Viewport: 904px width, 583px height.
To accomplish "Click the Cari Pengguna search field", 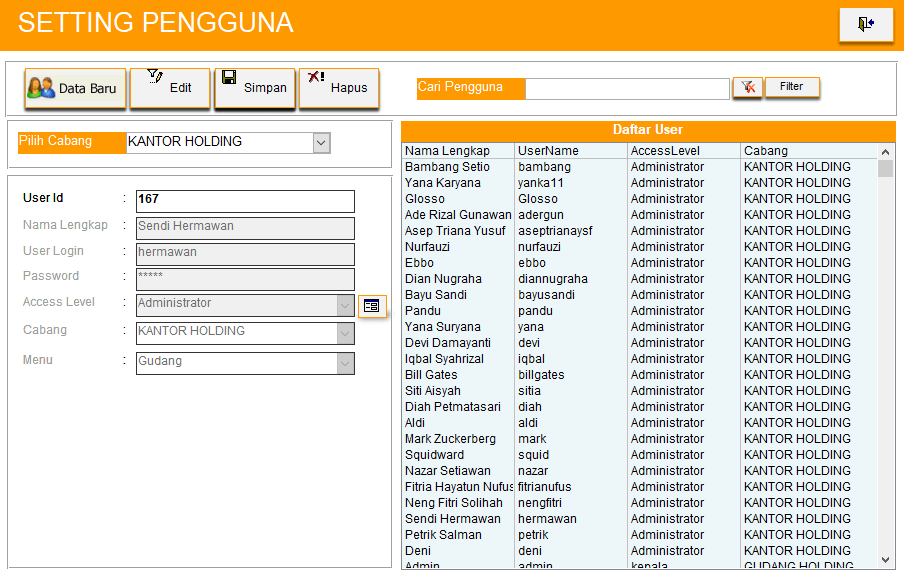I will coord(627,89).
